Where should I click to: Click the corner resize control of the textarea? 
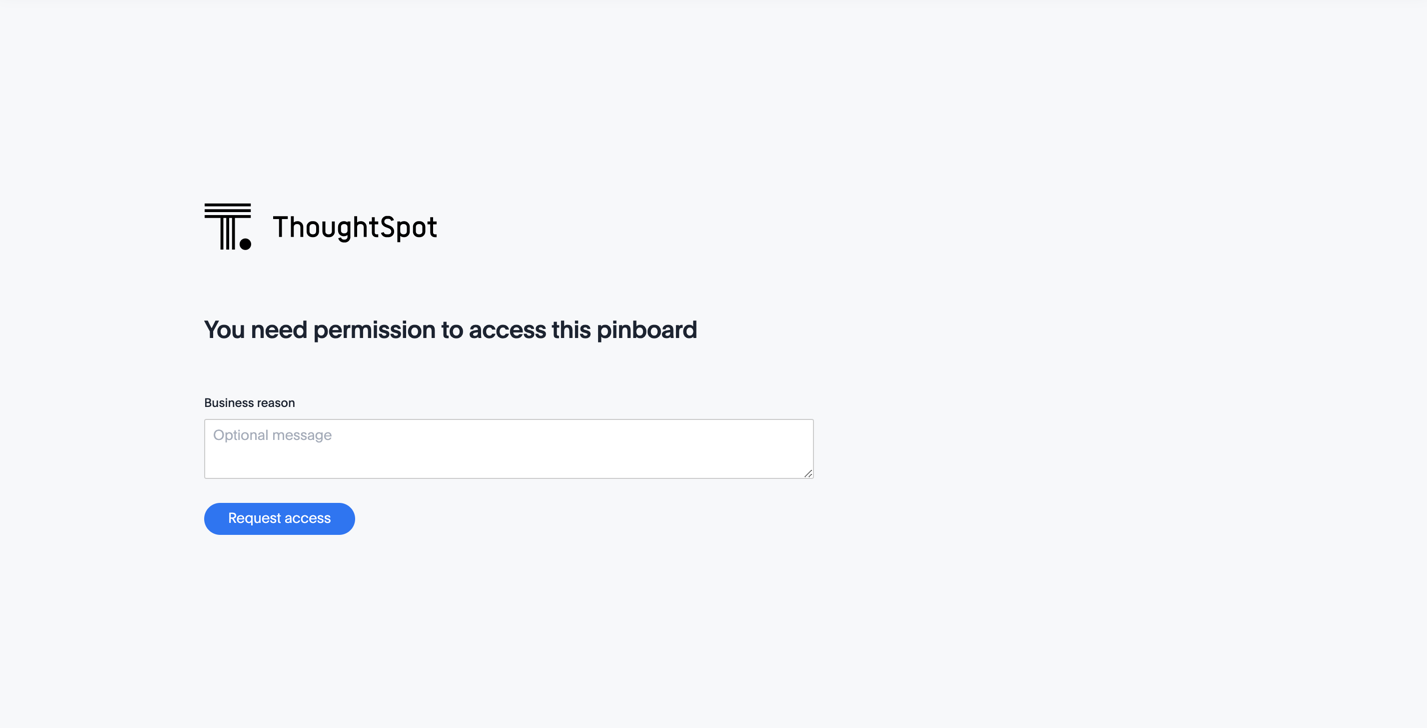click(x=808, y=474)
